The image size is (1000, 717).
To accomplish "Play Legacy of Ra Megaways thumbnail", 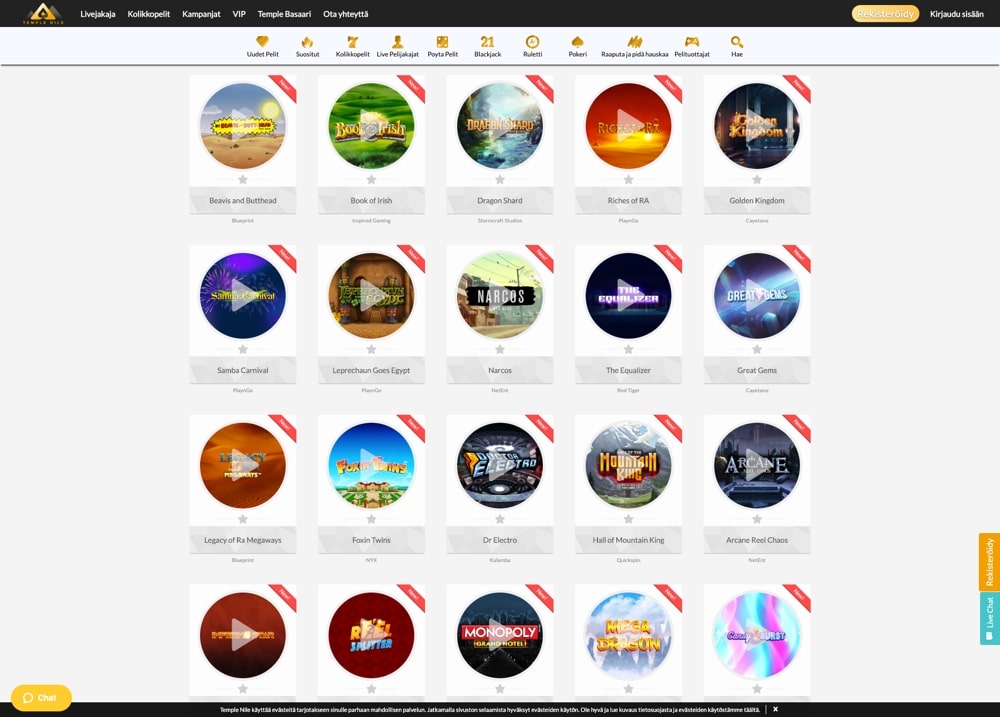I will click(242, 465).
